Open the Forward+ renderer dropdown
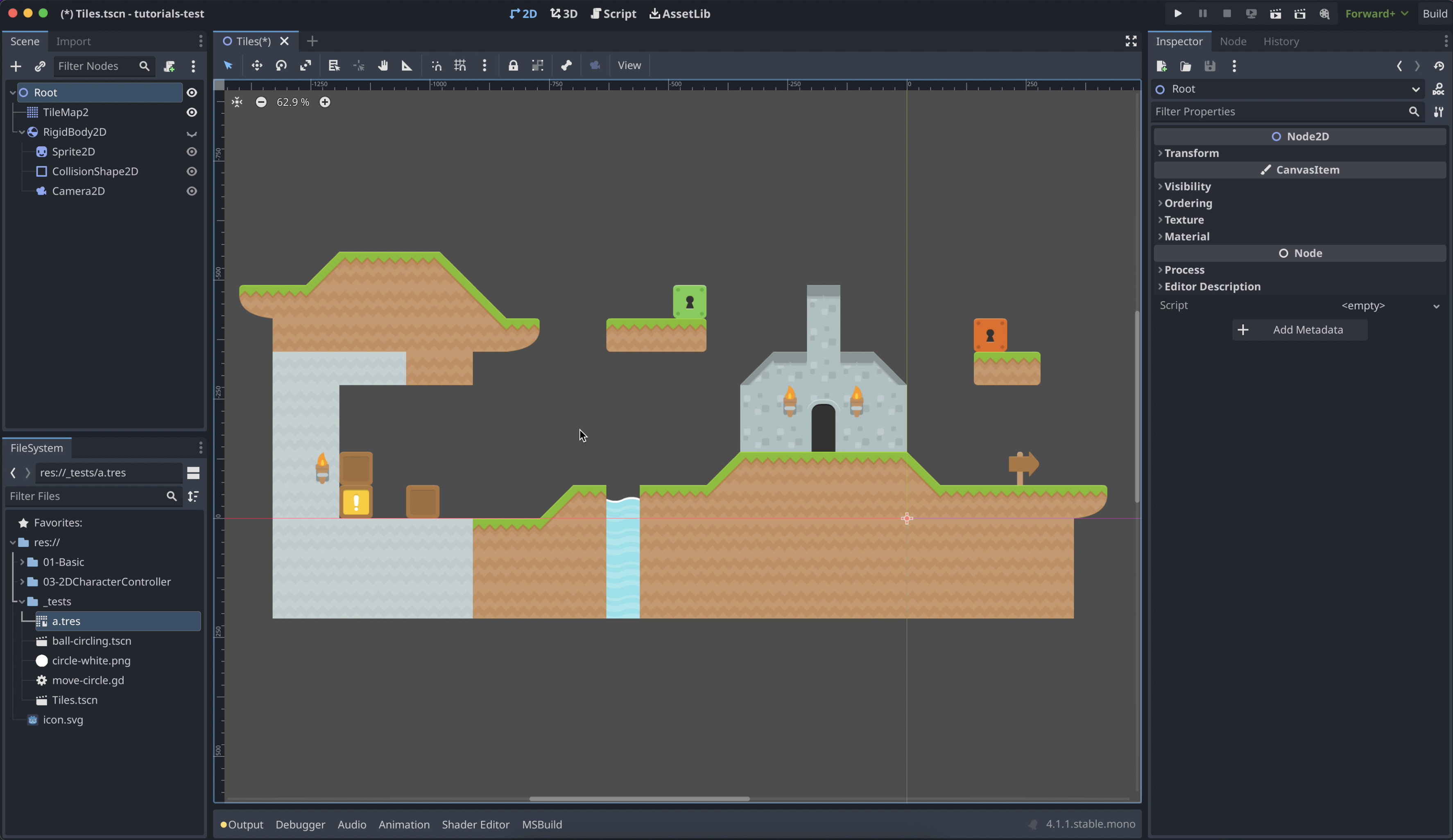Screen dimensions: 1453x840 1377,13
